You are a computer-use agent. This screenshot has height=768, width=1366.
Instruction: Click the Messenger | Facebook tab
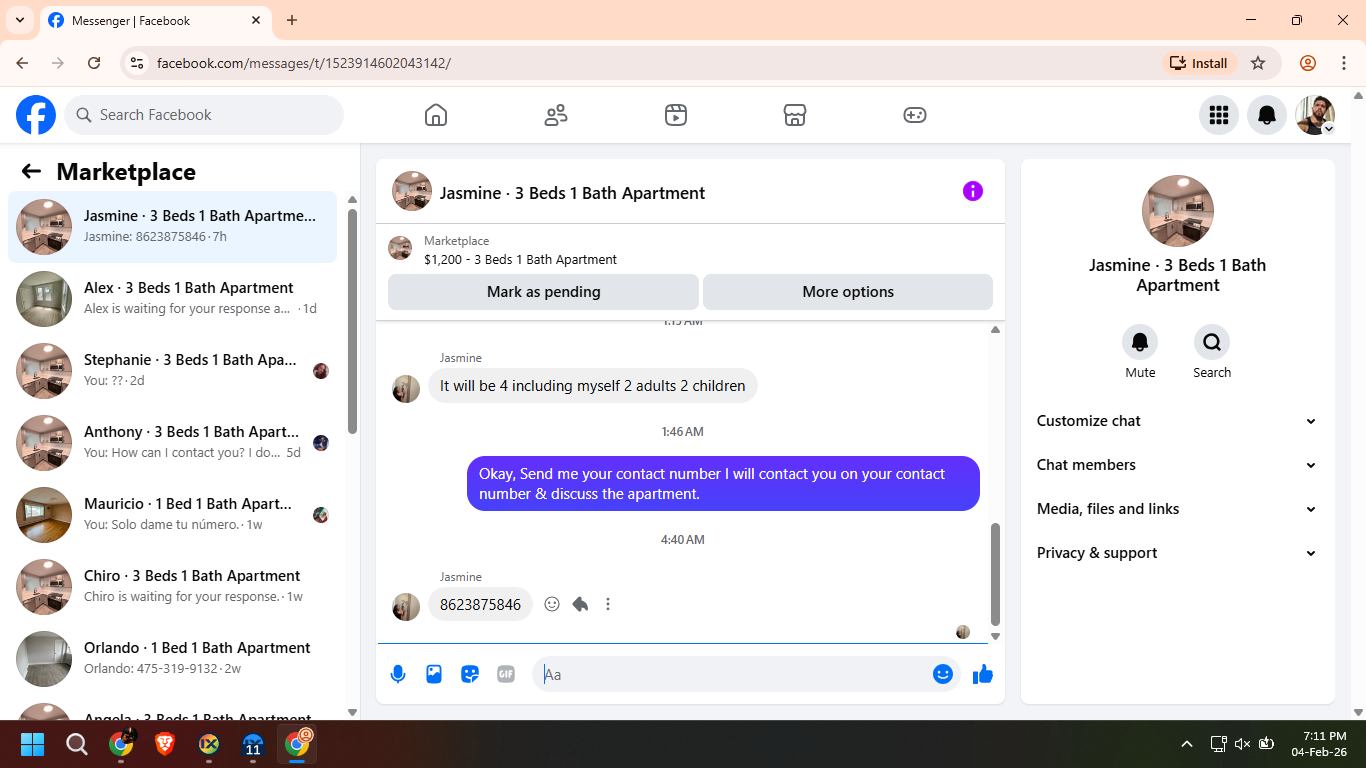point(155,20)
